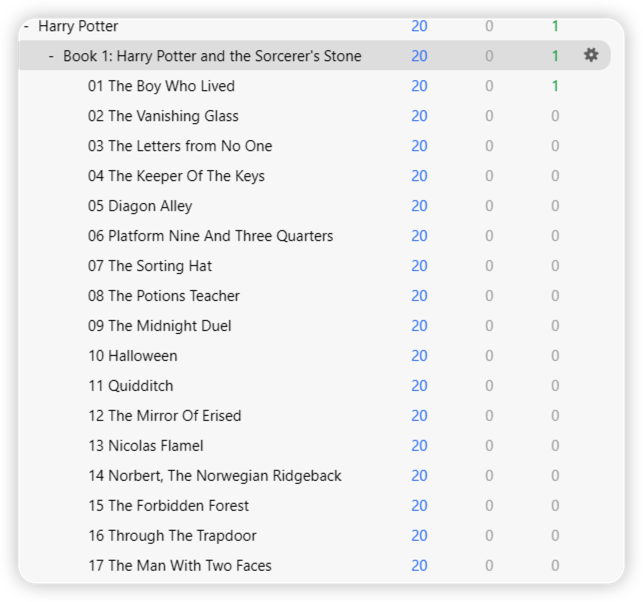Select deck 07 The Sorting Hat
Screen dimensions: 643x602
[150, 266]
